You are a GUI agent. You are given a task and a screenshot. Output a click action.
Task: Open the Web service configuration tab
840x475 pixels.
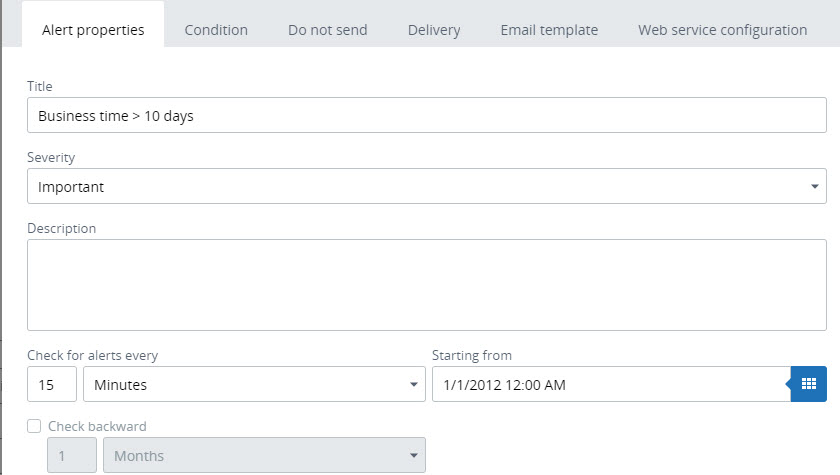[722, 30]
